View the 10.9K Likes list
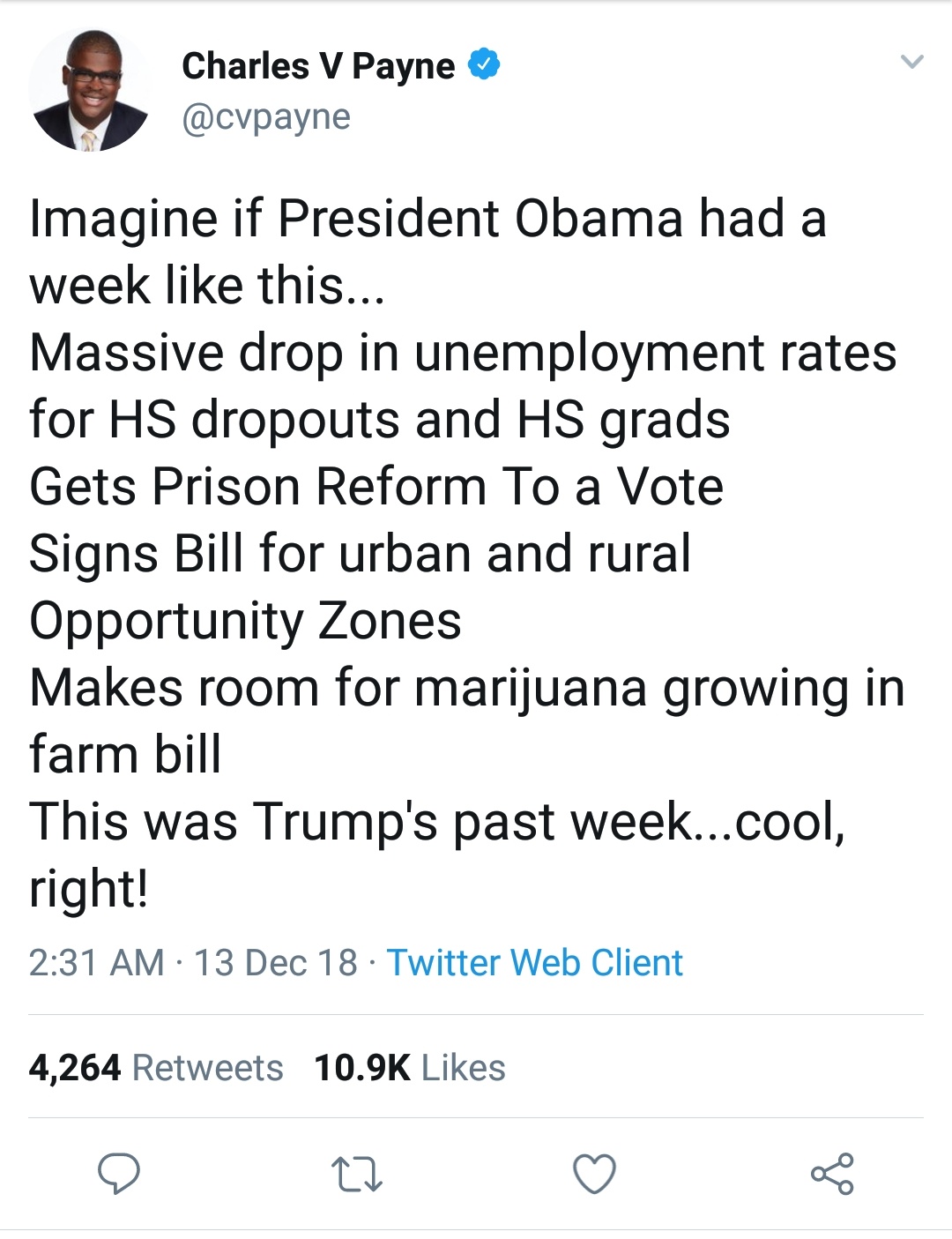The width and height of the screenshot is (952, 1239). coord(409,1068)
